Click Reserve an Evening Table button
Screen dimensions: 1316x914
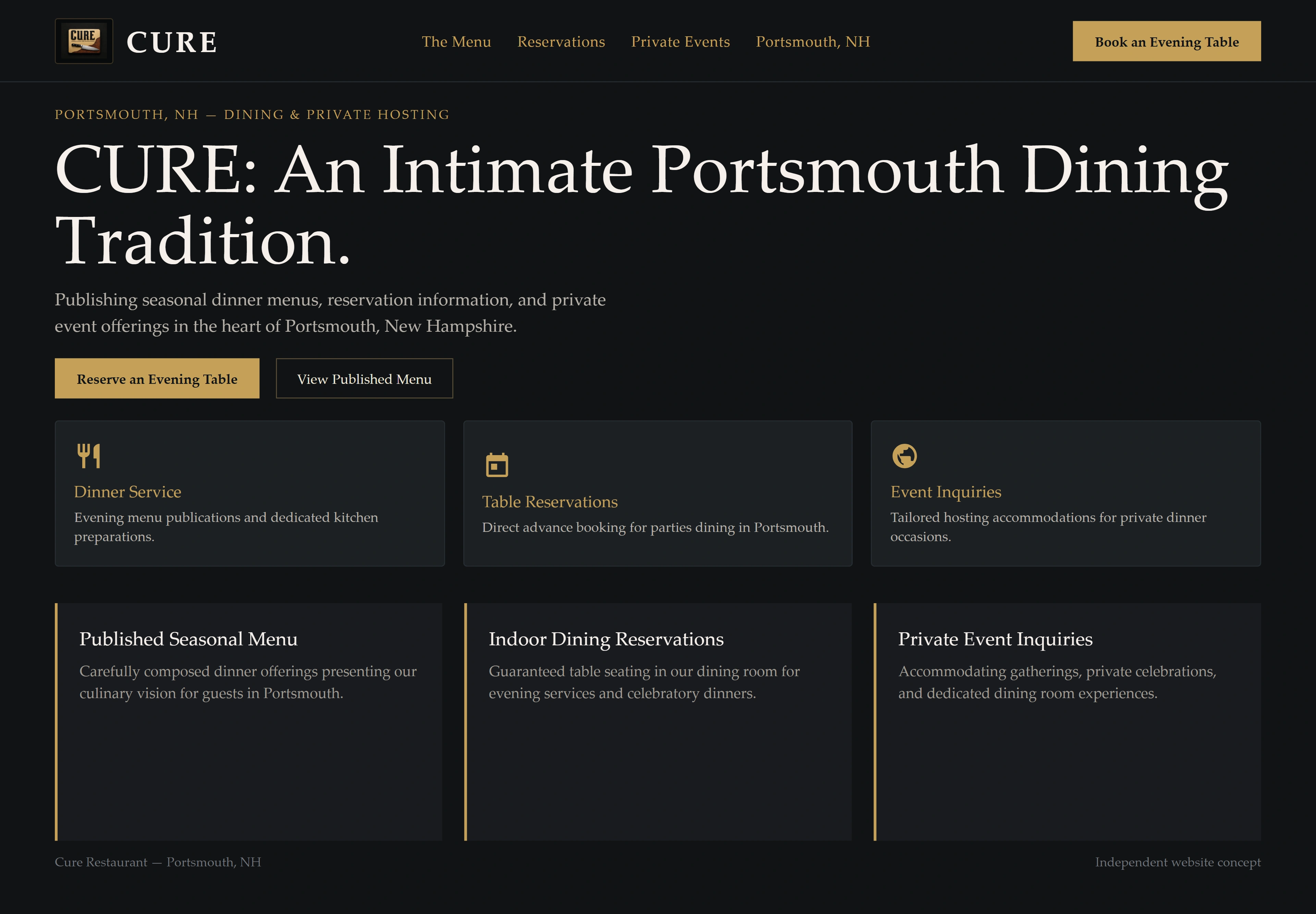click(x=157, y=379)
